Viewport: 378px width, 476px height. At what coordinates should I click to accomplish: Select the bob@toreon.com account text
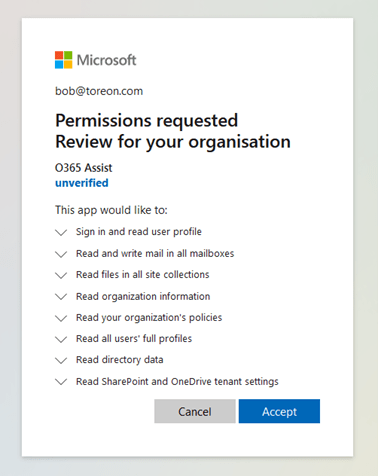point(99,91)
